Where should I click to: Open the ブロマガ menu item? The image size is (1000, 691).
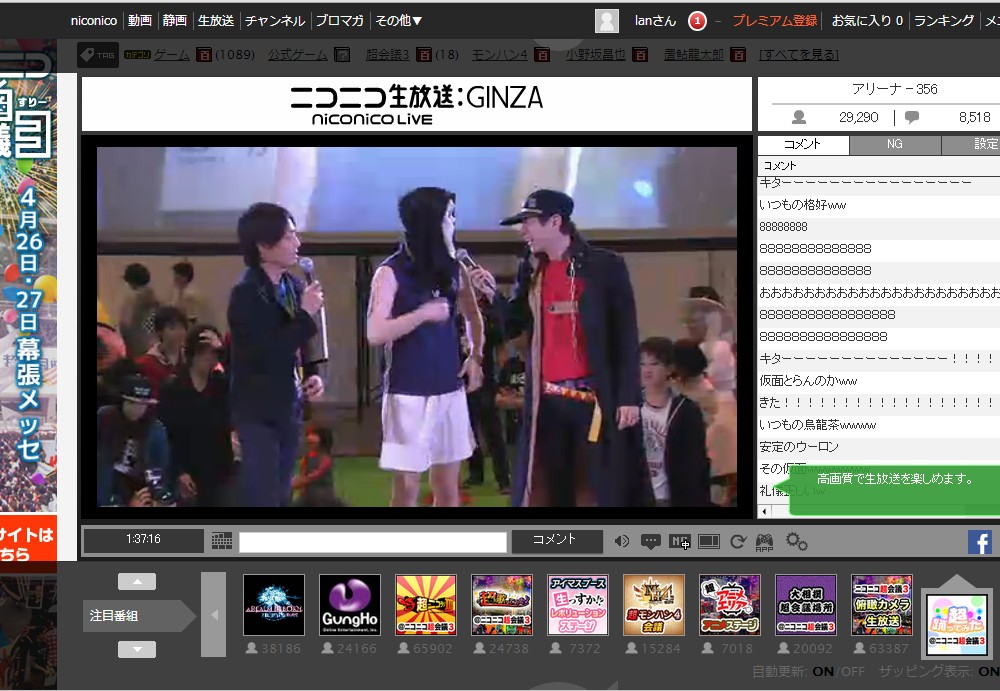(340, 20)
